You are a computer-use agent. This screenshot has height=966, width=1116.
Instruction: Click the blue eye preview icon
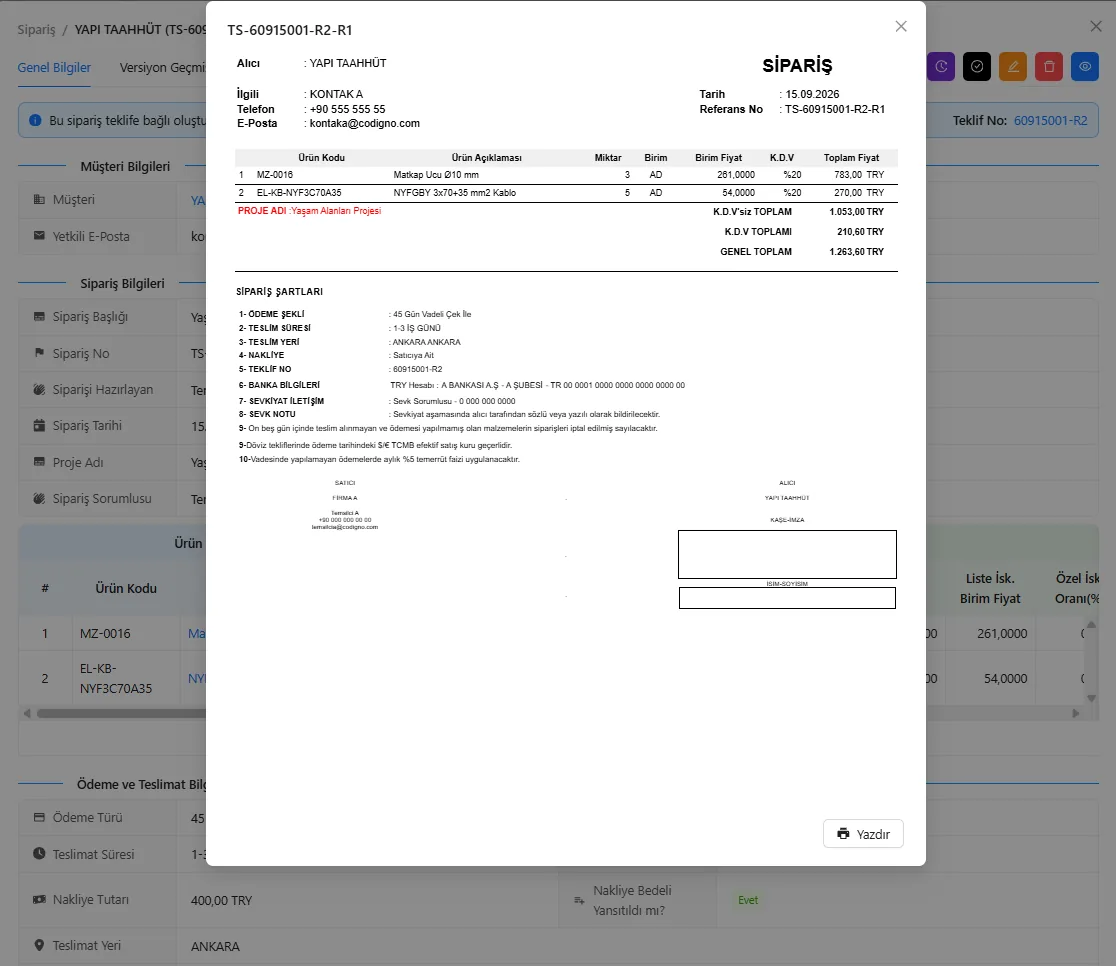(x=1085, y=67)
